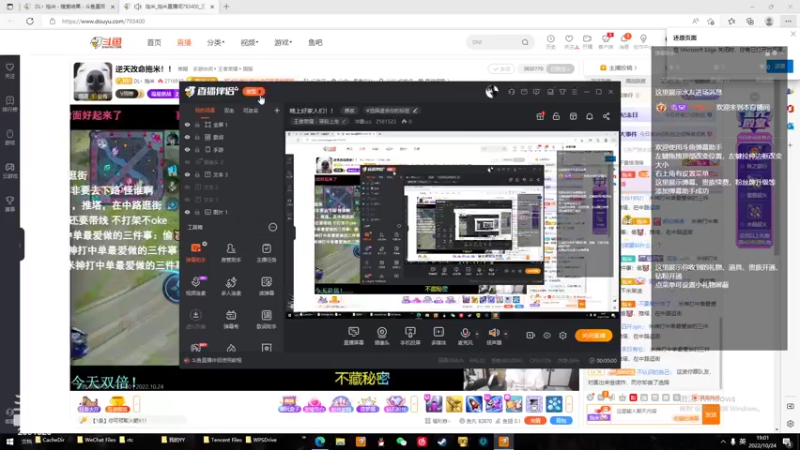Expand the 主播投稿 arrow link

point(619,68)
